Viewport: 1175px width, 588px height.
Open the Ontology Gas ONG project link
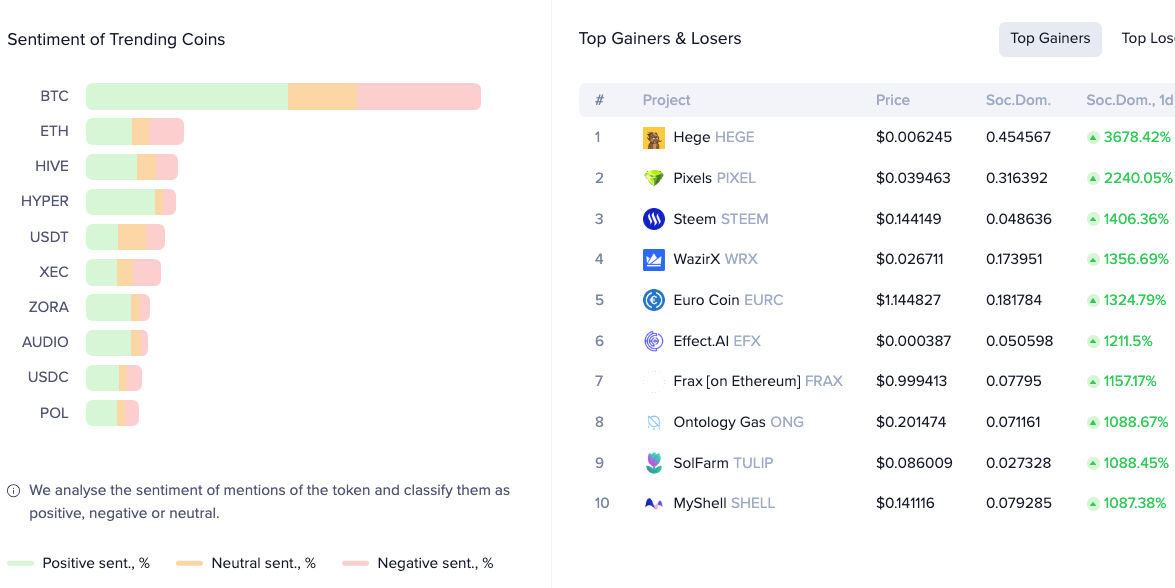[739, 422]
